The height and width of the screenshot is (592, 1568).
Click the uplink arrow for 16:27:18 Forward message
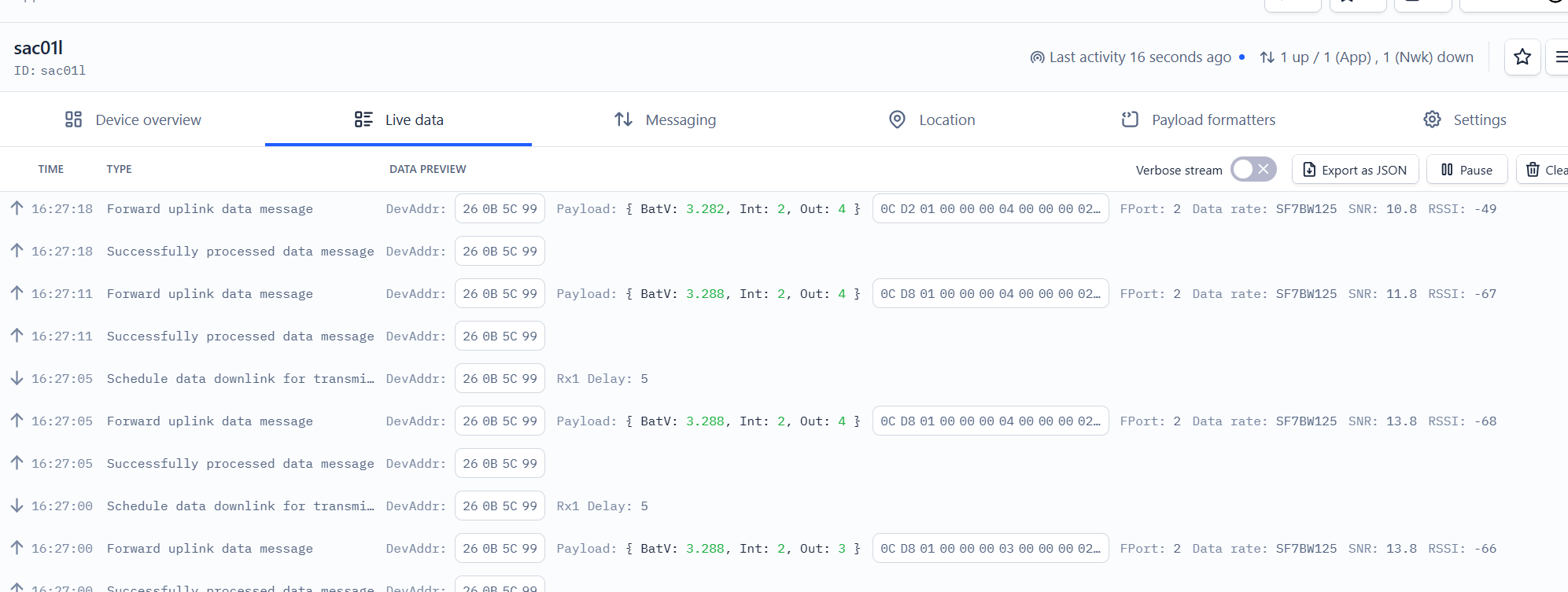[17, 208]
